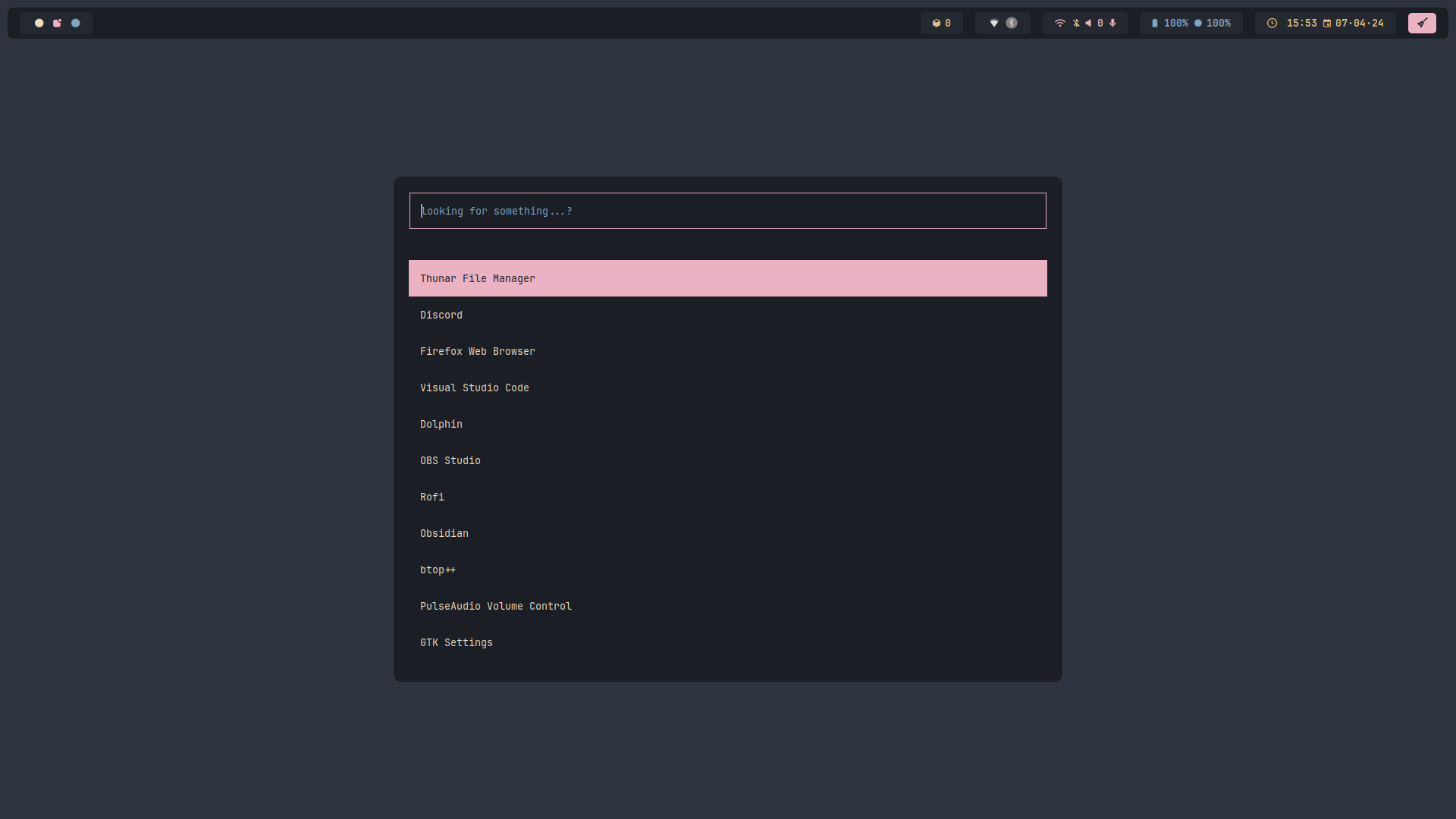This screenshot has height=819, width=1456.
Task: Click the pink notification workspace icon
Action: [57, 24]
